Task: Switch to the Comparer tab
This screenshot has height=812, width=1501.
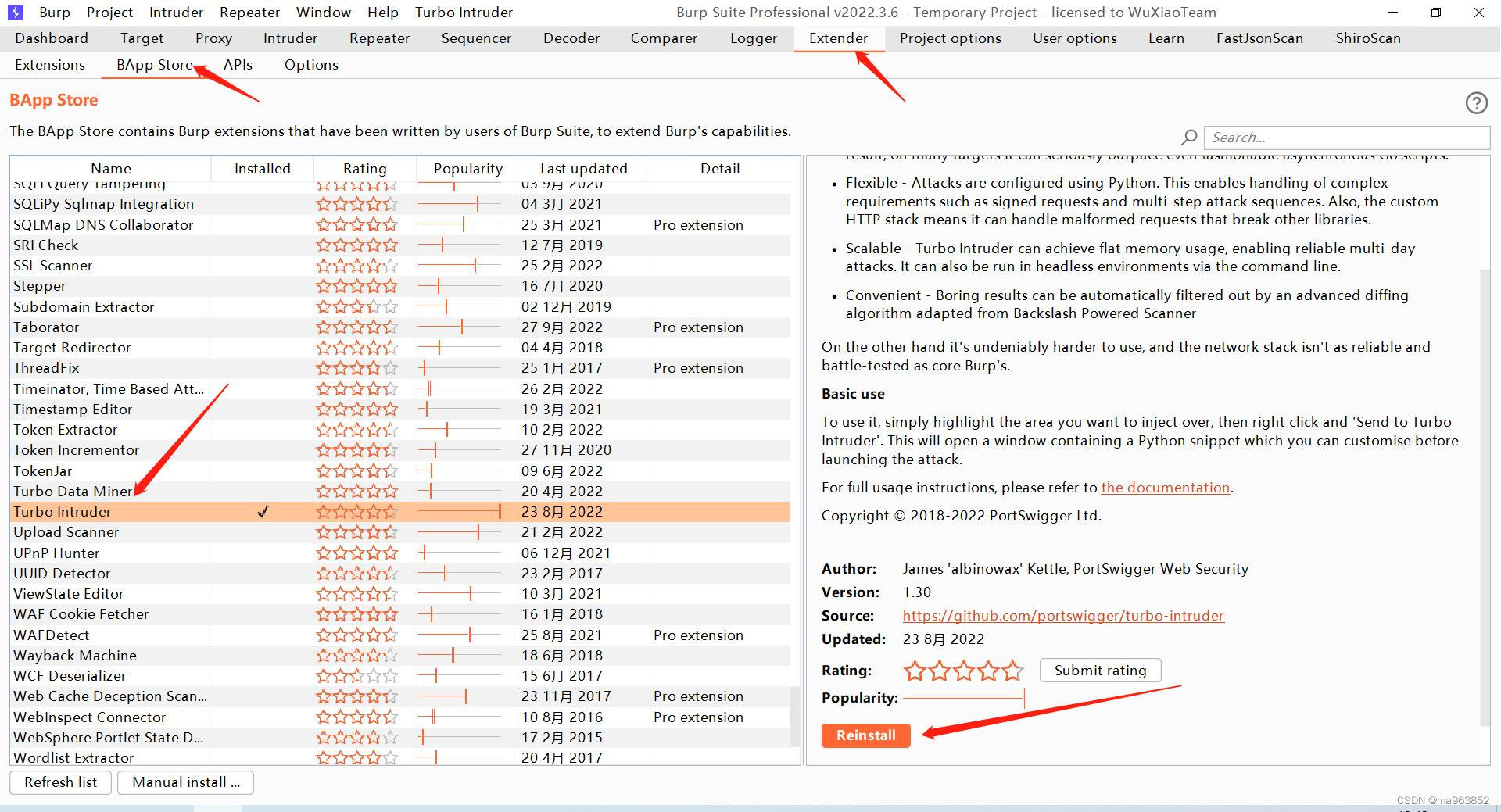Action: point(664,38)
